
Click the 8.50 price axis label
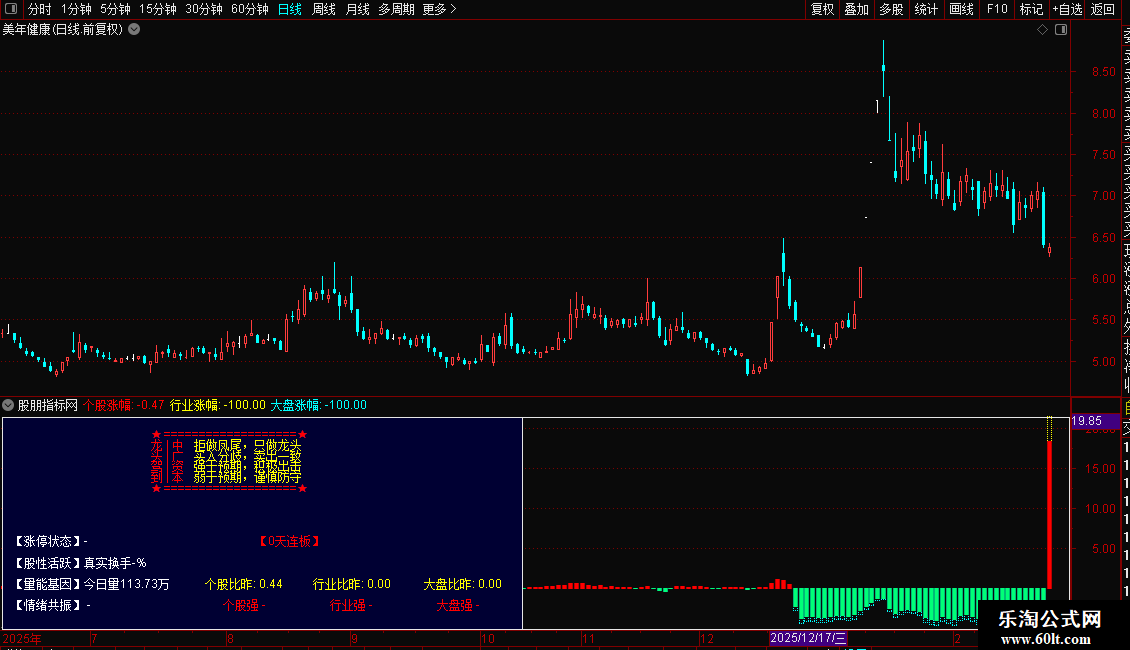pos(1103,72)
